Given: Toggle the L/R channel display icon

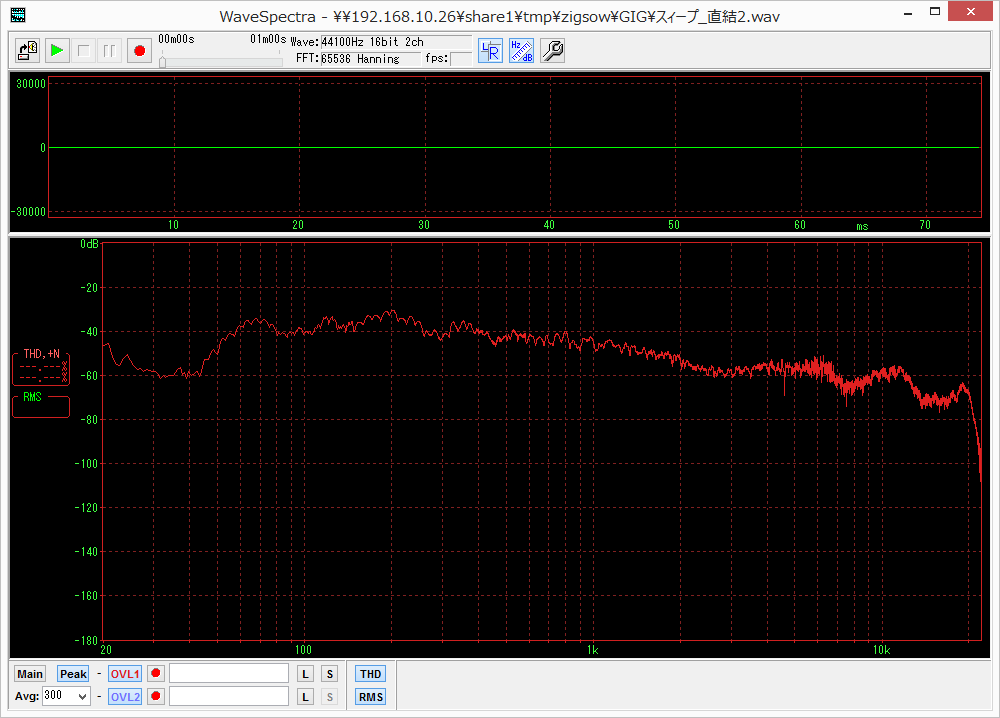Looking at the screenshot, I should coord(490,51).
